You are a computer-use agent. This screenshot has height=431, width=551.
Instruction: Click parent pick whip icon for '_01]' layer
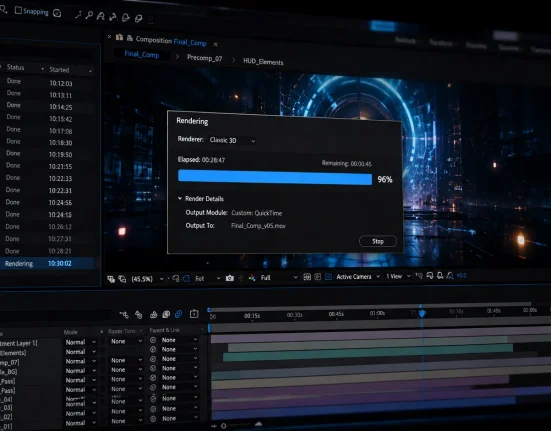(x=153, y=419)
